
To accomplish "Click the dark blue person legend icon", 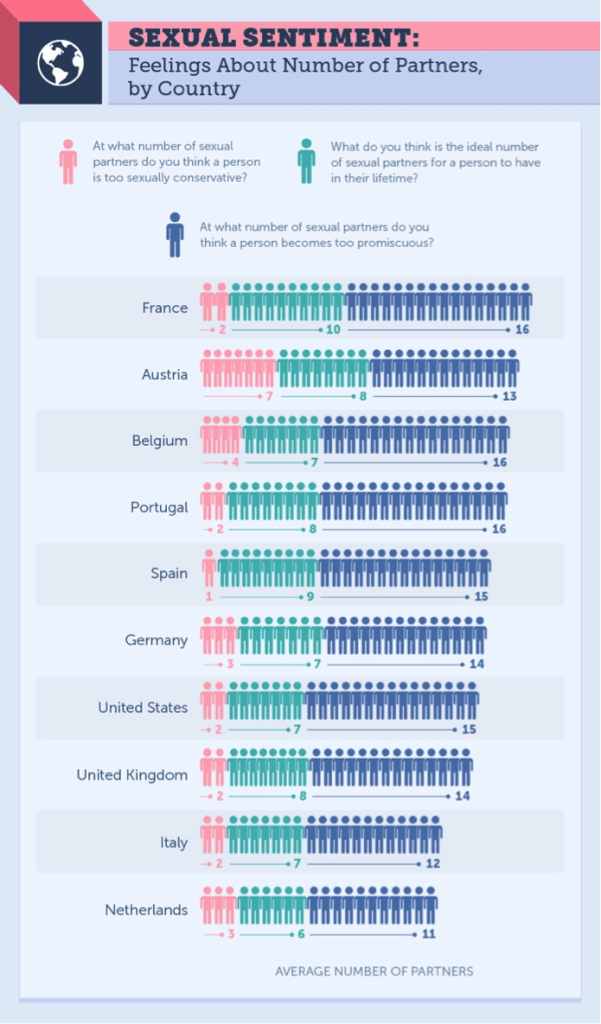I will 174,234.
